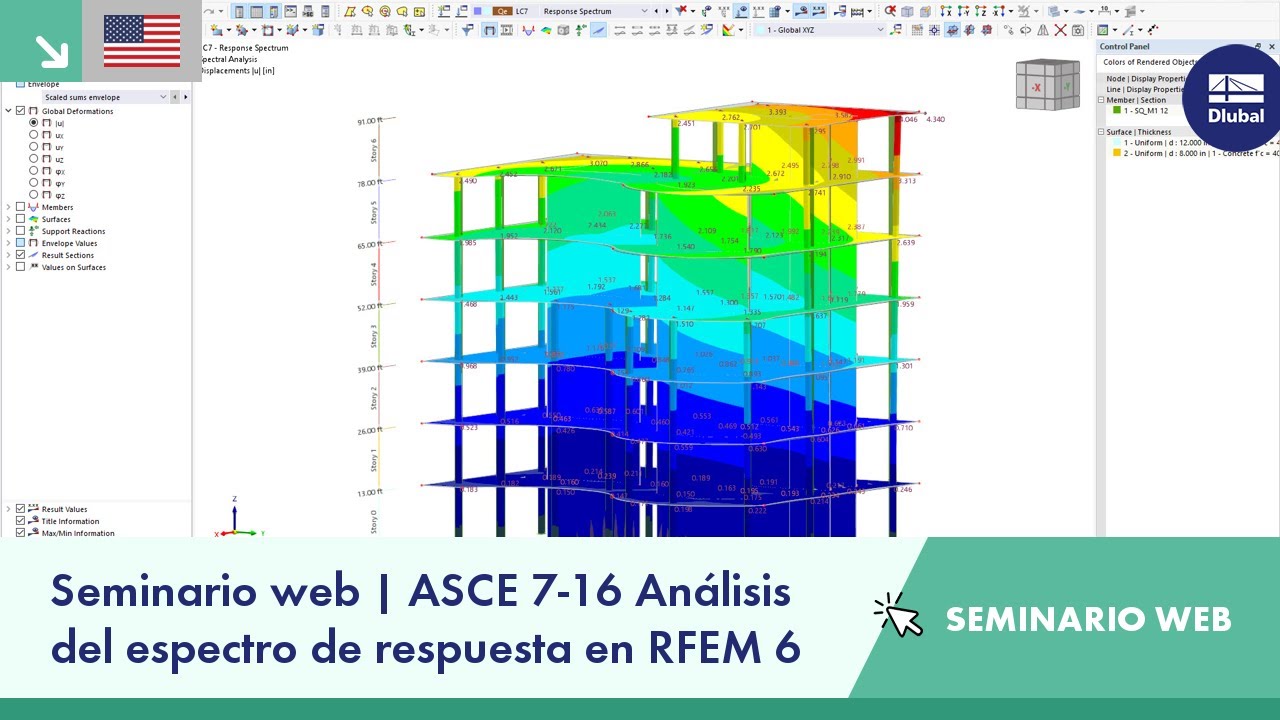Expand the Result Values tree node
This screenshot has height=720, width=1280.
pyautogui.click(x=8, y=509)
